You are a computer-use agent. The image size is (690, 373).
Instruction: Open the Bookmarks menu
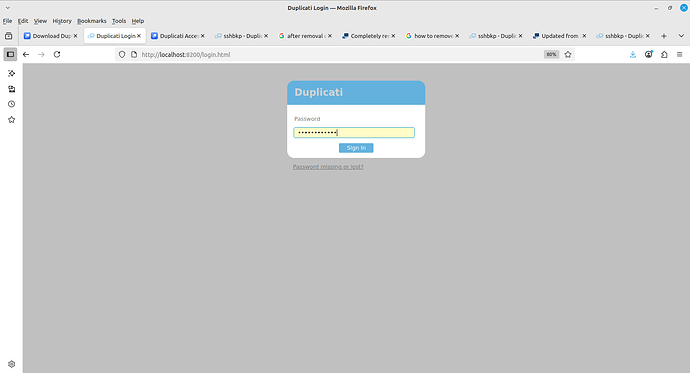coord(92,21)
